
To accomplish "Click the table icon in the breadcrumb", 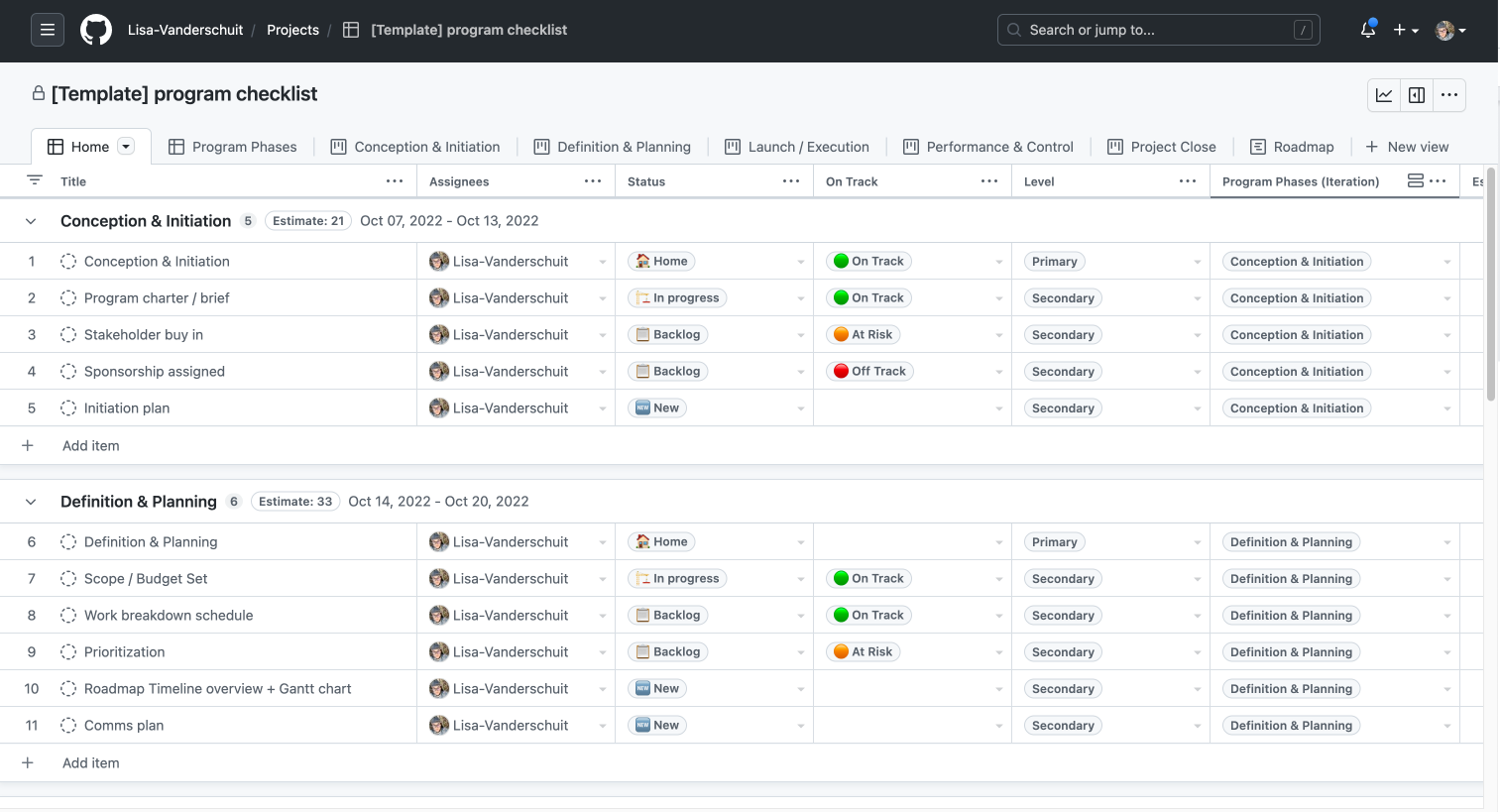I will point(351,30).
